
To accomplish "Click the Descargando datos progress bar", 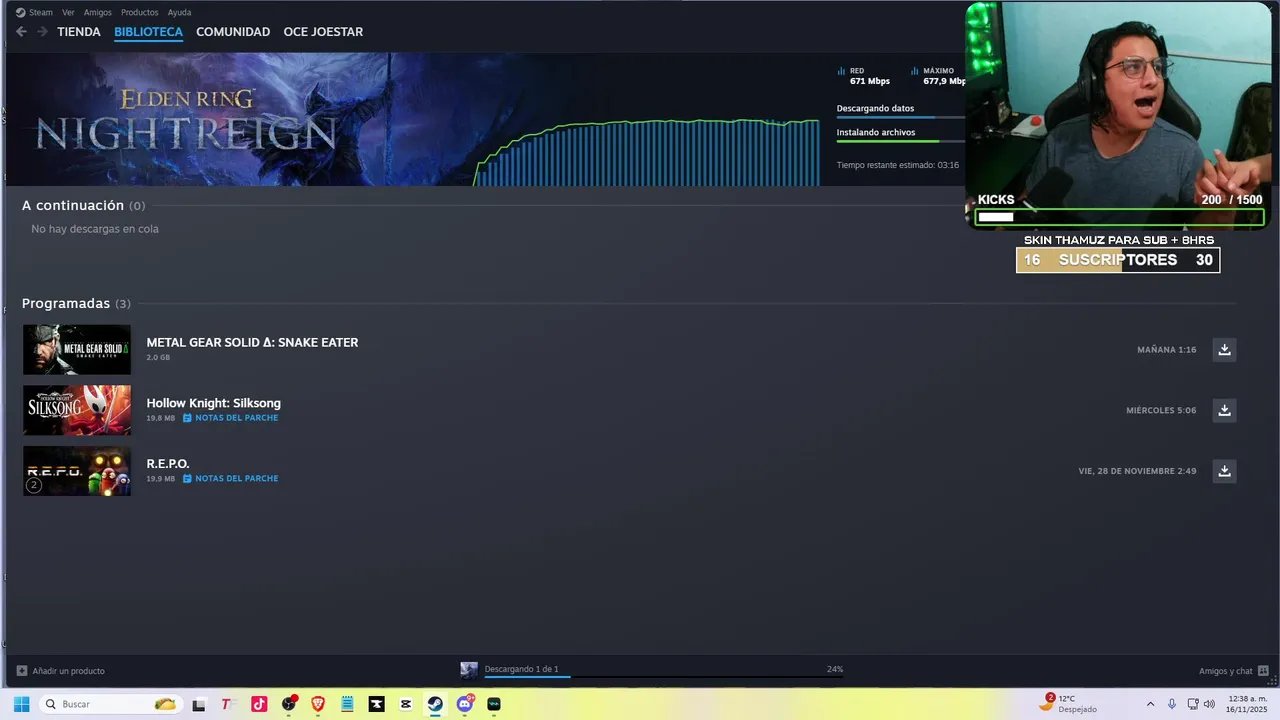I will [x=900, y=118].
